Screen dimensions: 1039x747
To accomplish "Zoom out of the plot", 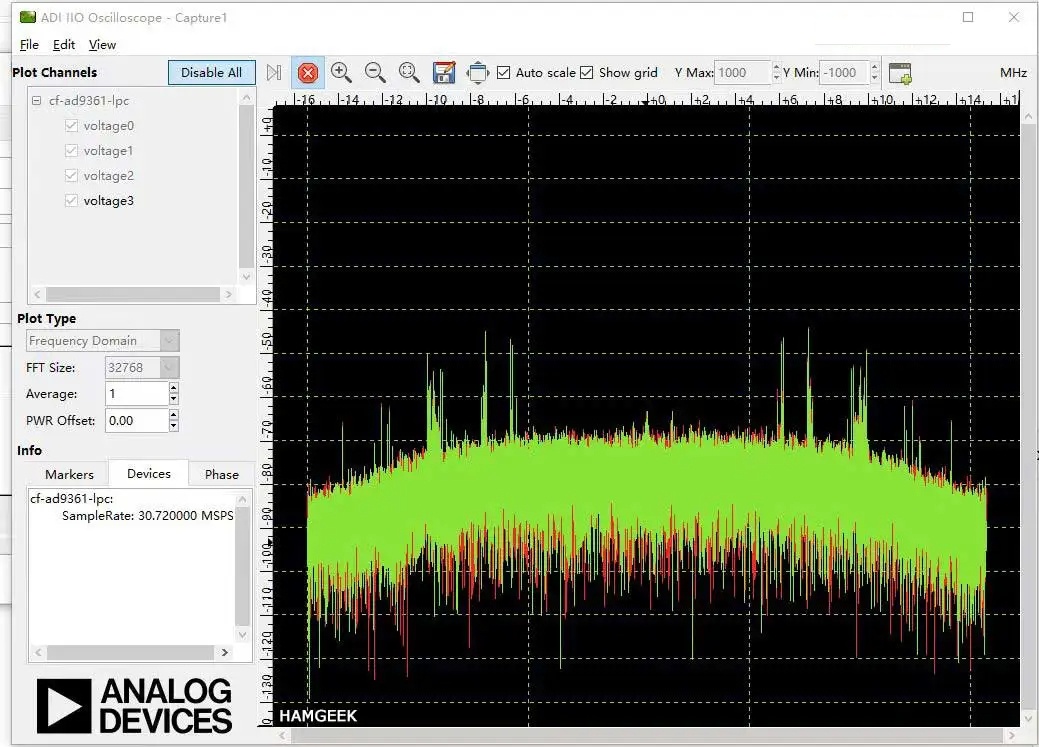I will click(x=375, y=72).
